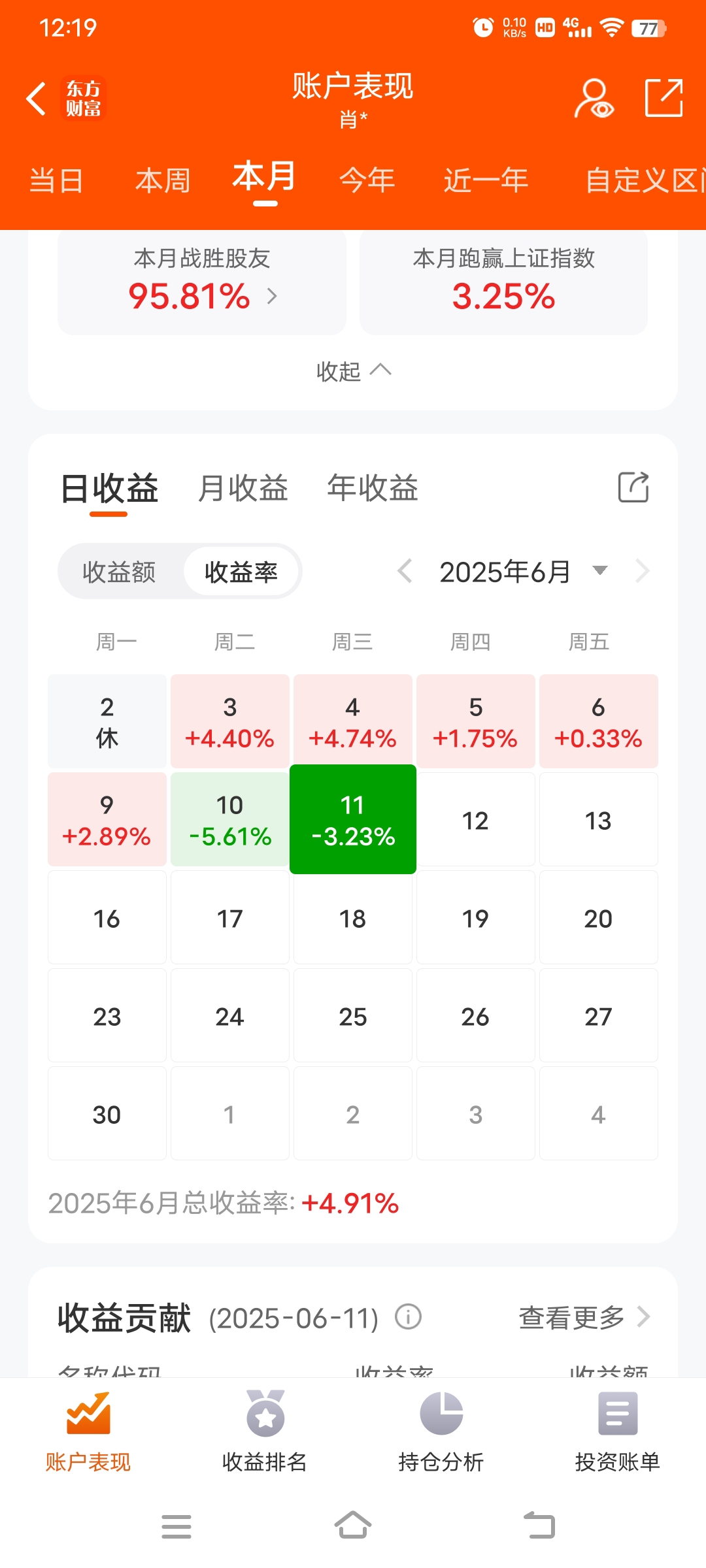This screenshot has height=1568, width=706.
Task: Collapse the stats panel with 收起
Action: (x=353, y=371)
